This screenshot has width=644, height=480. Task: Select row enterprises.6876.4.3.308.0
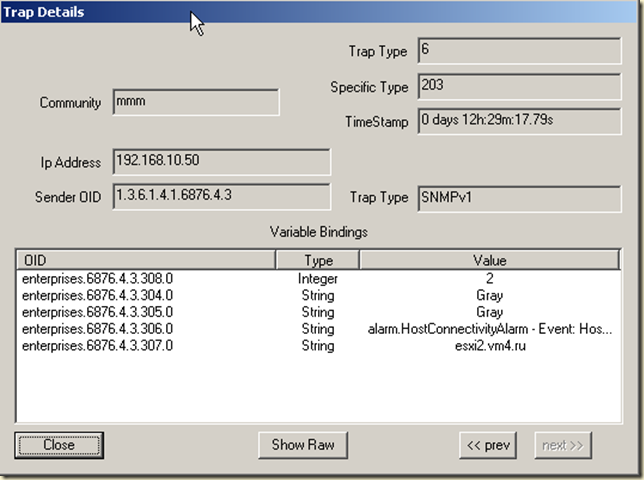click(318, 279)
